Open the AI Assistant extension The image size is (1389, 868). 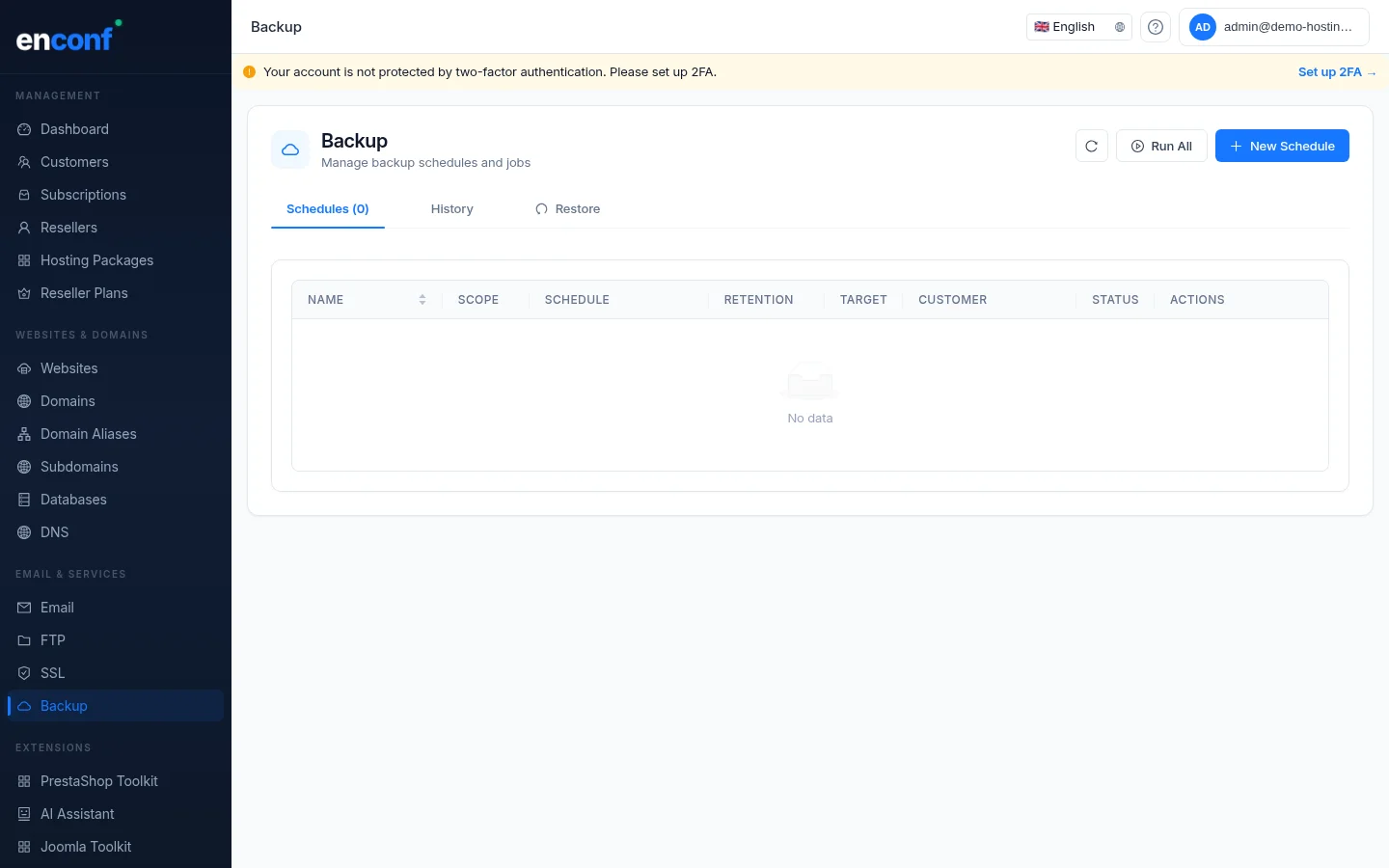pyautogui.click(x=77, y=814)
